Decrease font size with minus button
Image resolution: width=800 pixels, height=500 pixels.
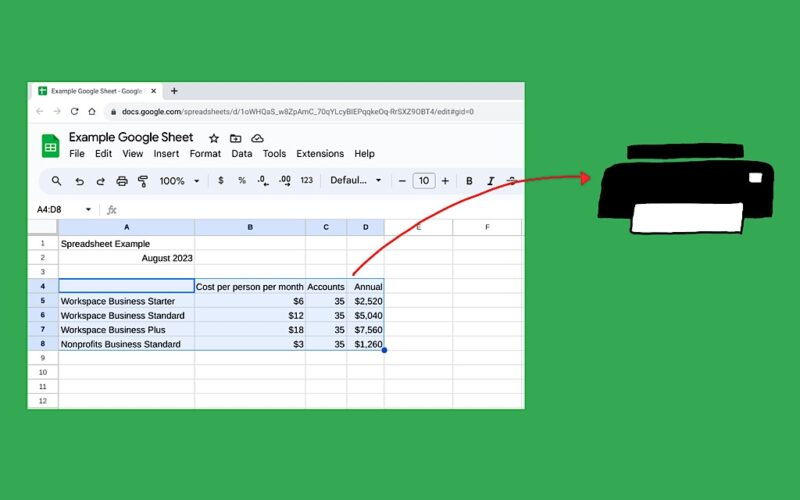pos(402,181)
